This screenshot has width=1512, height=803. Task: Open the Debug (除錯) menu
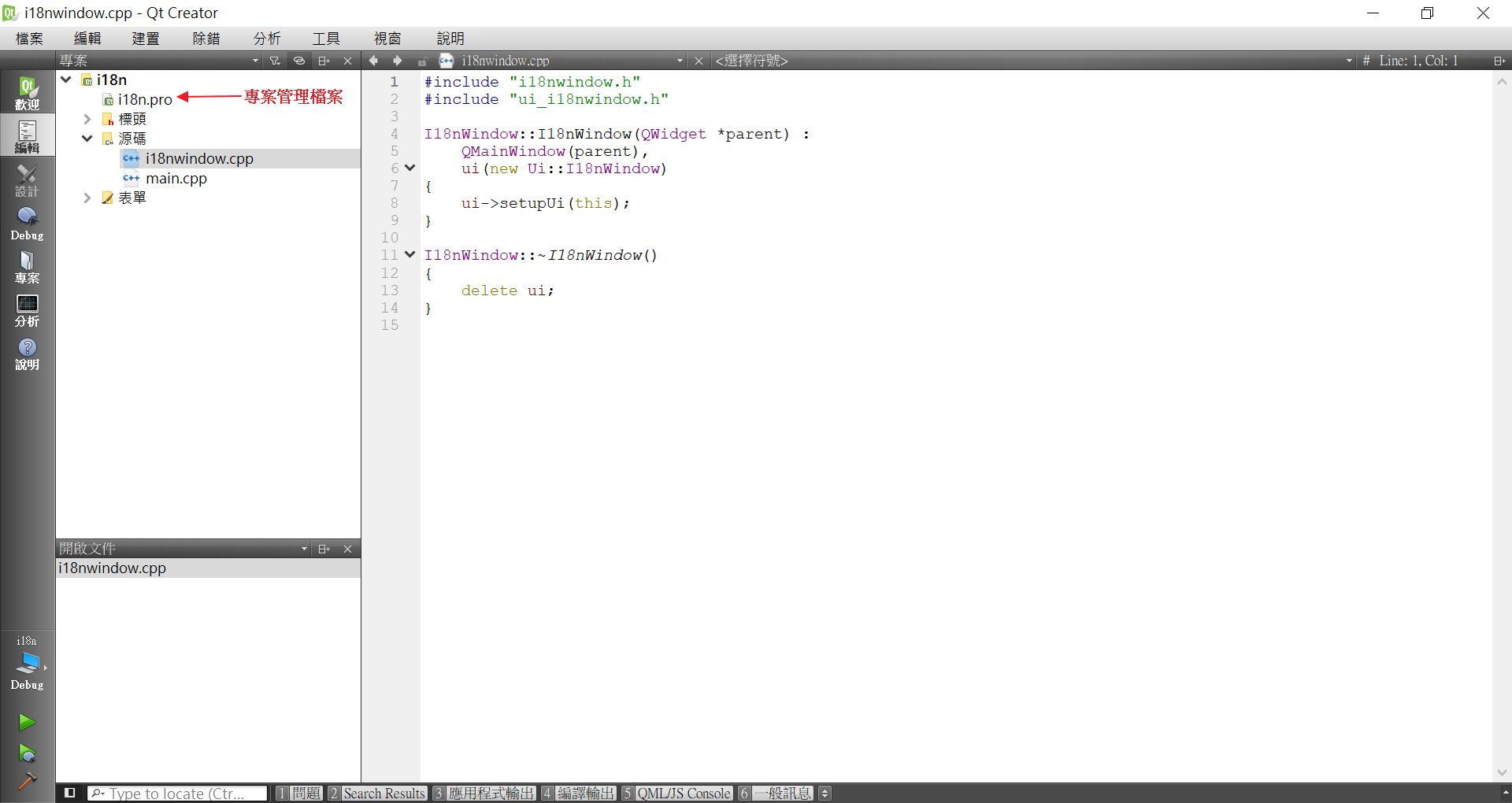click(x=206, y=39)
